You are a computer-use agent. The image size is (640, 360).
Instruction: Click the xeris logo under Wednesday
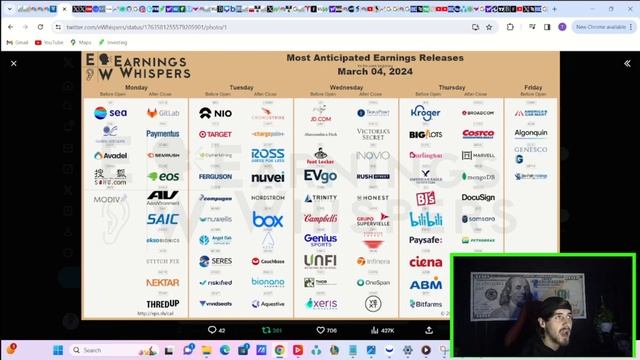coord(321,304)
